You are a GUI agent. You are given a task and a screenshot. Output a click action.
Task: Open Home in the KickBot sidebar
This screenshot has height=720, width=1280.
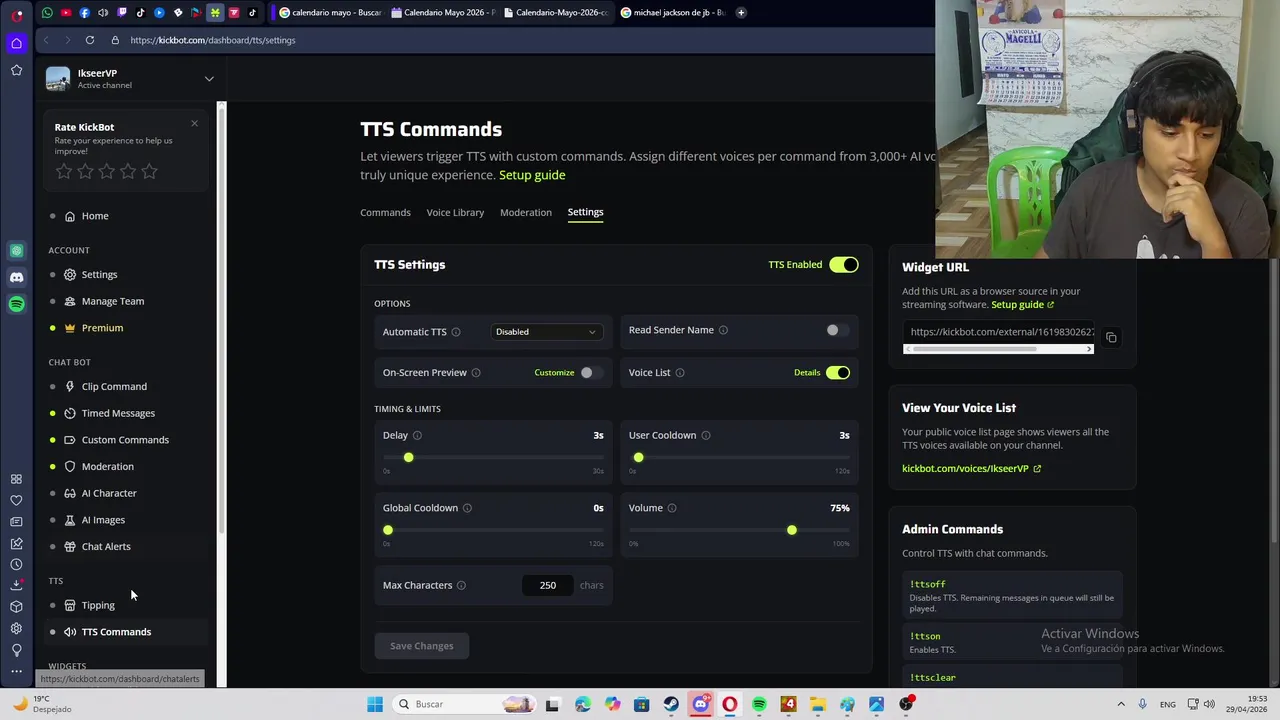(x=95, y=216)
